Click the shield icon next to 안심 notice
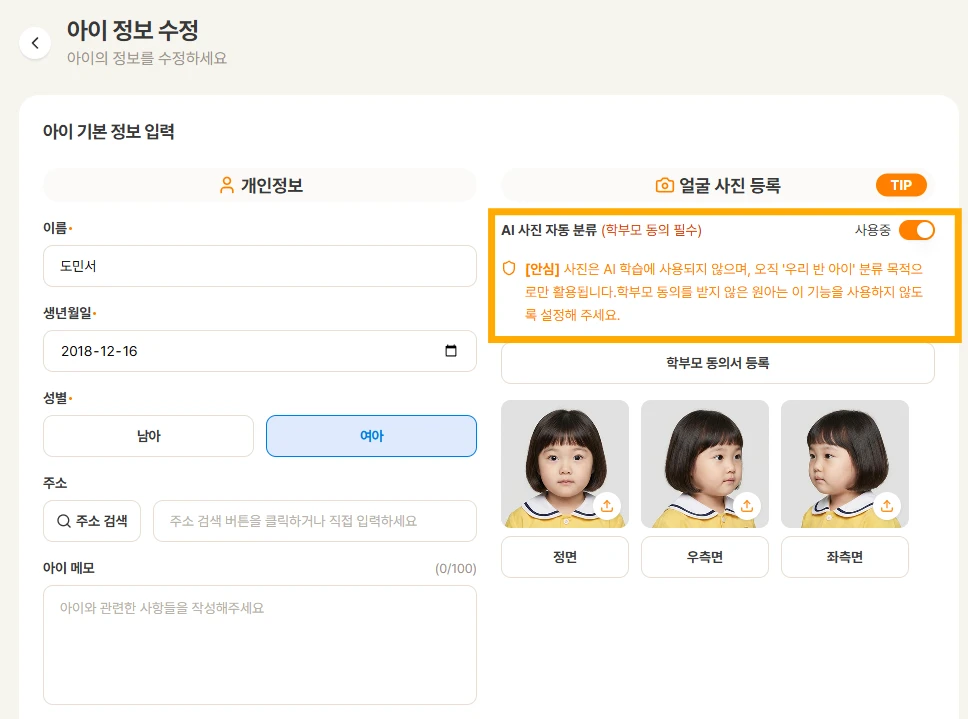 509,268
